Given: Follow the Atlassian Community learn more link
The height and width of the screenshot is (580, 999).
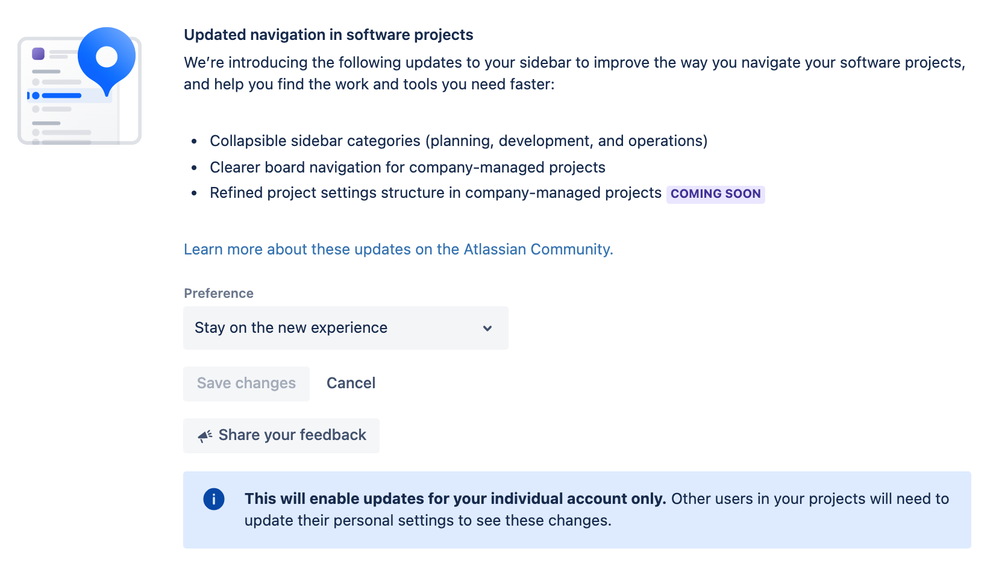Looking at the screenshot, I should pyautogui.click(x=398, y=249).
